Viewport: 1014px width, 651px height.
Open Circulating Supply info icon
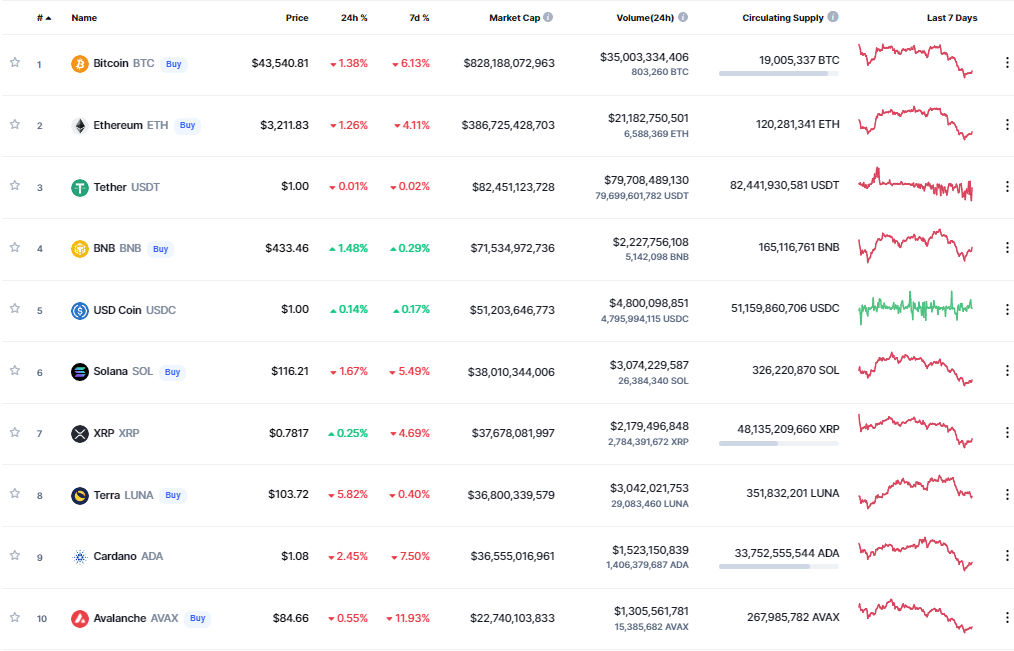833,17
